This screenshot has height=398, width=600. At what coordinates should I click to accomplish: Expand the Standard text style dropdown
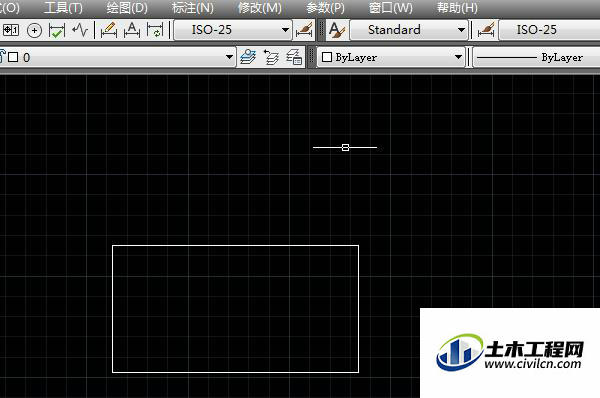tap(461, 30)
